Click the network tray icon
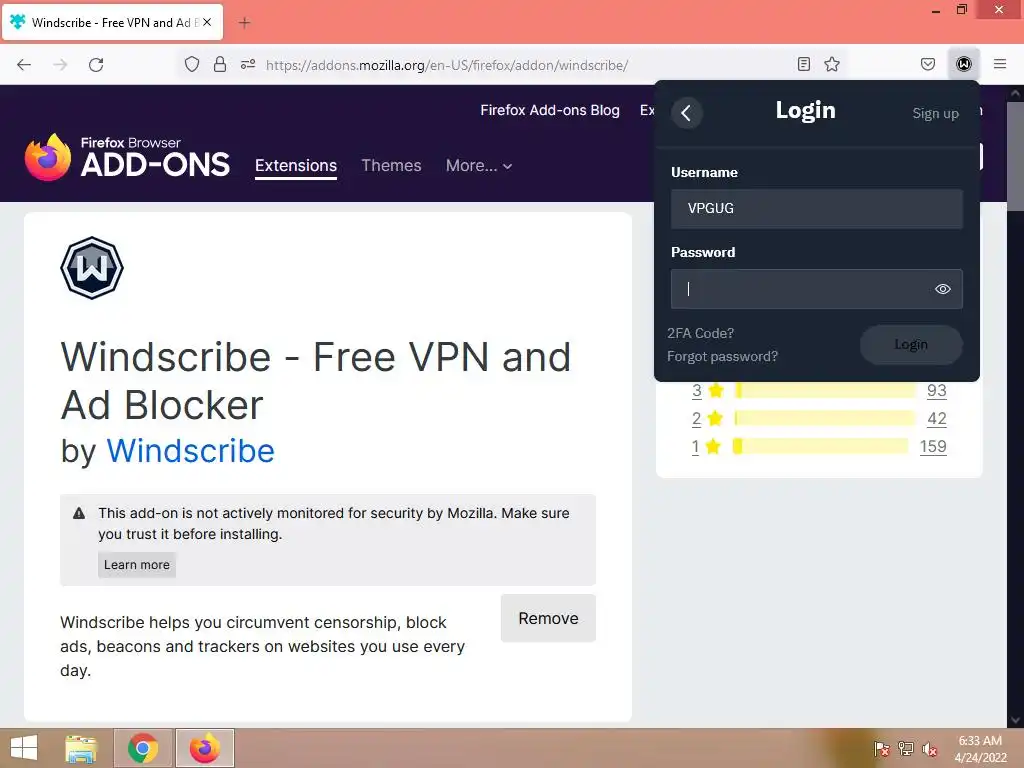 [x=906, y=749]
